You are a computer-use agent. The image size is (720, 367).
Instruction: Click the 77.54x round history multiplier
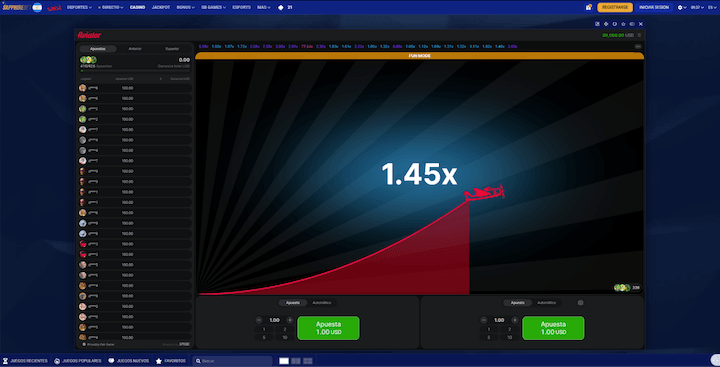coord(307,46)
